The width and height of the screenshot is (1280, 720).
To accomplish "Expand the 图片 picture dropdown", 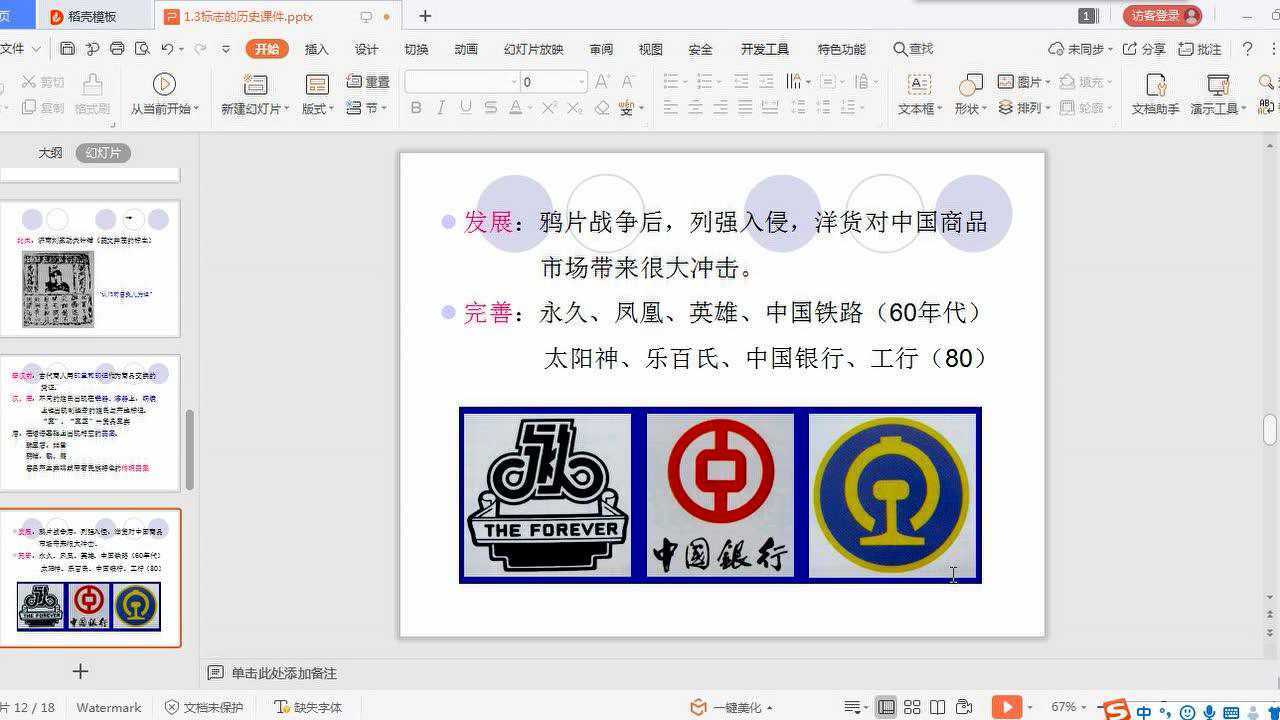I will coord(1024,82).
